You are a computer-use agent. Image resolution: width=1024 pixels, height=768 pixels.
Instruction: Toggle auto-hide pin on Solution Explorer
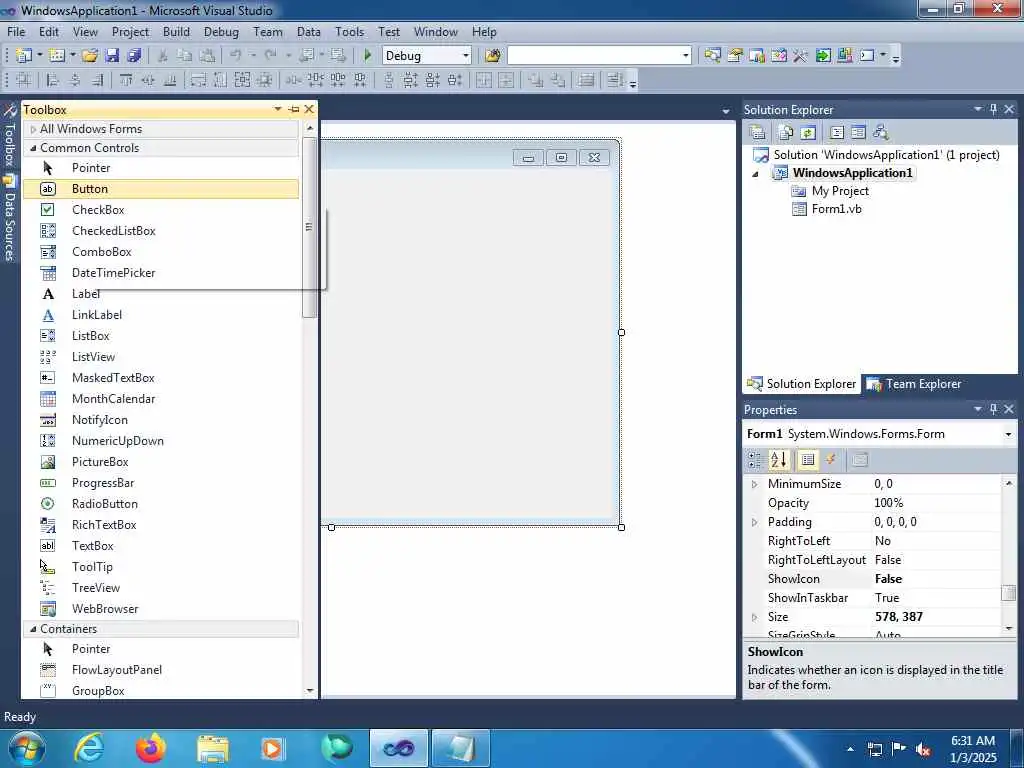coord(993,109)
